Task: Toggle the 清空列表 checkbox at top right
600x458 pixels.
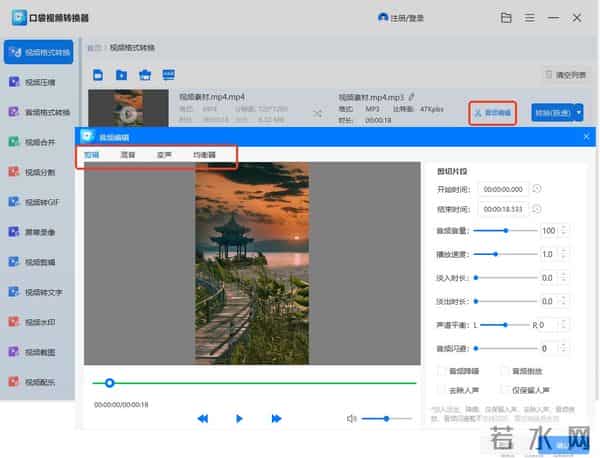Action: point(549,74)
